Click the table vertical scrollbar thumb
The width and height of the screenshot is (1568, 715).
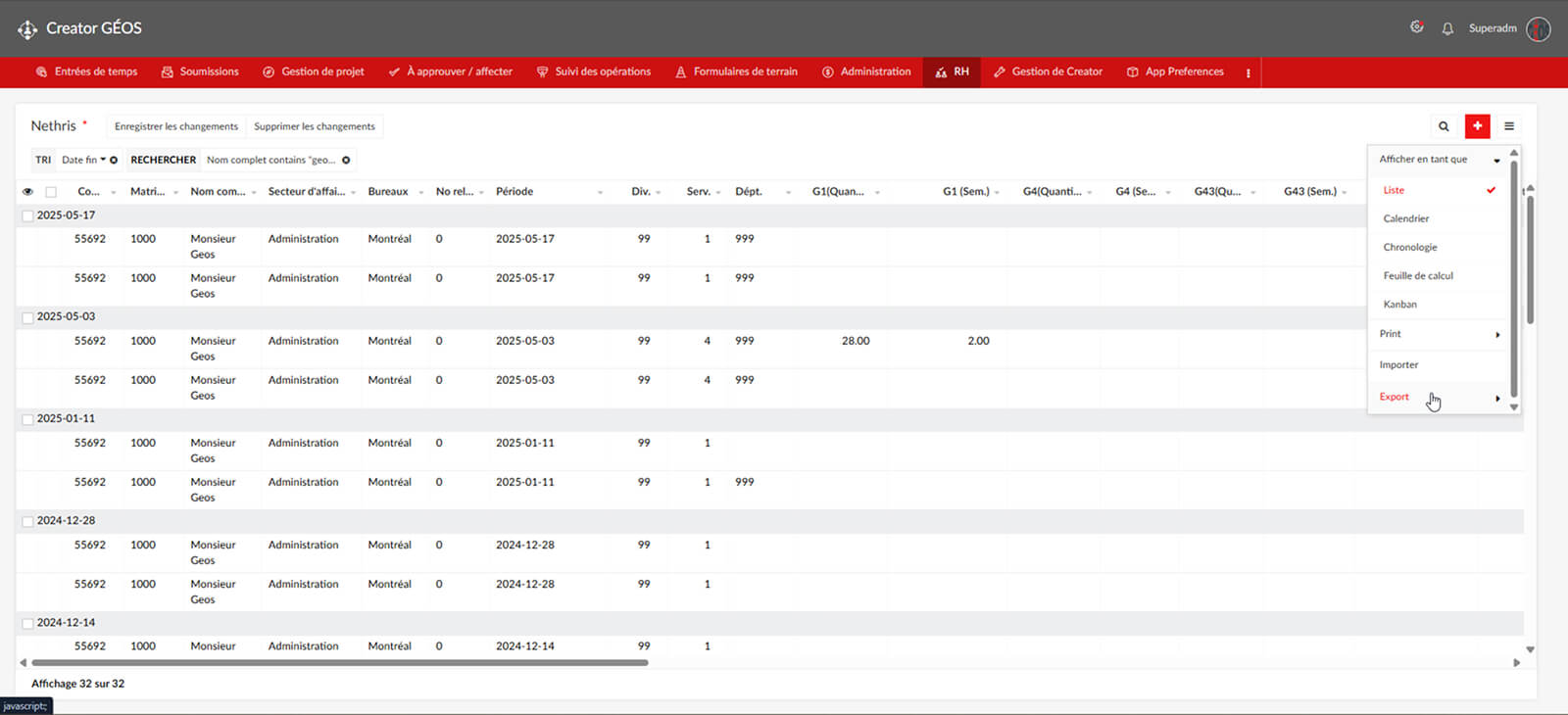point(1530,260)
